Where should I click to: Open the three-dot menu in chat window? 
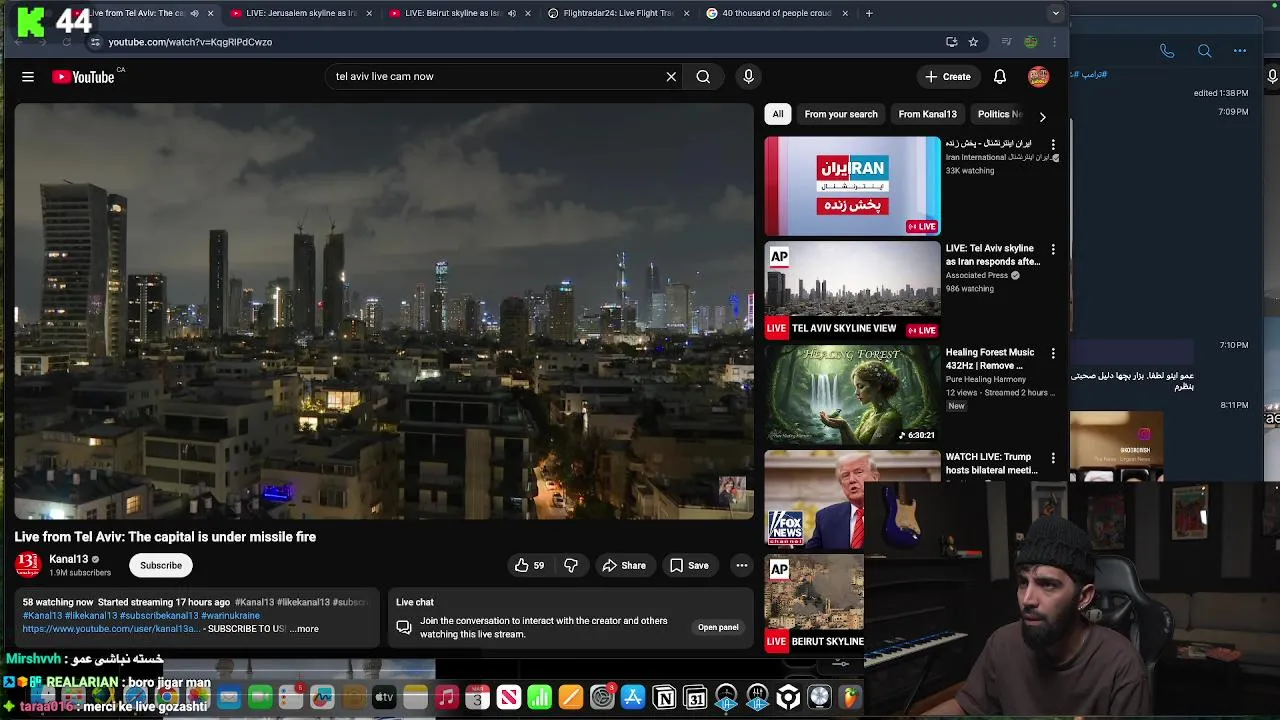pyautogui.click(x=1240, y=51)
